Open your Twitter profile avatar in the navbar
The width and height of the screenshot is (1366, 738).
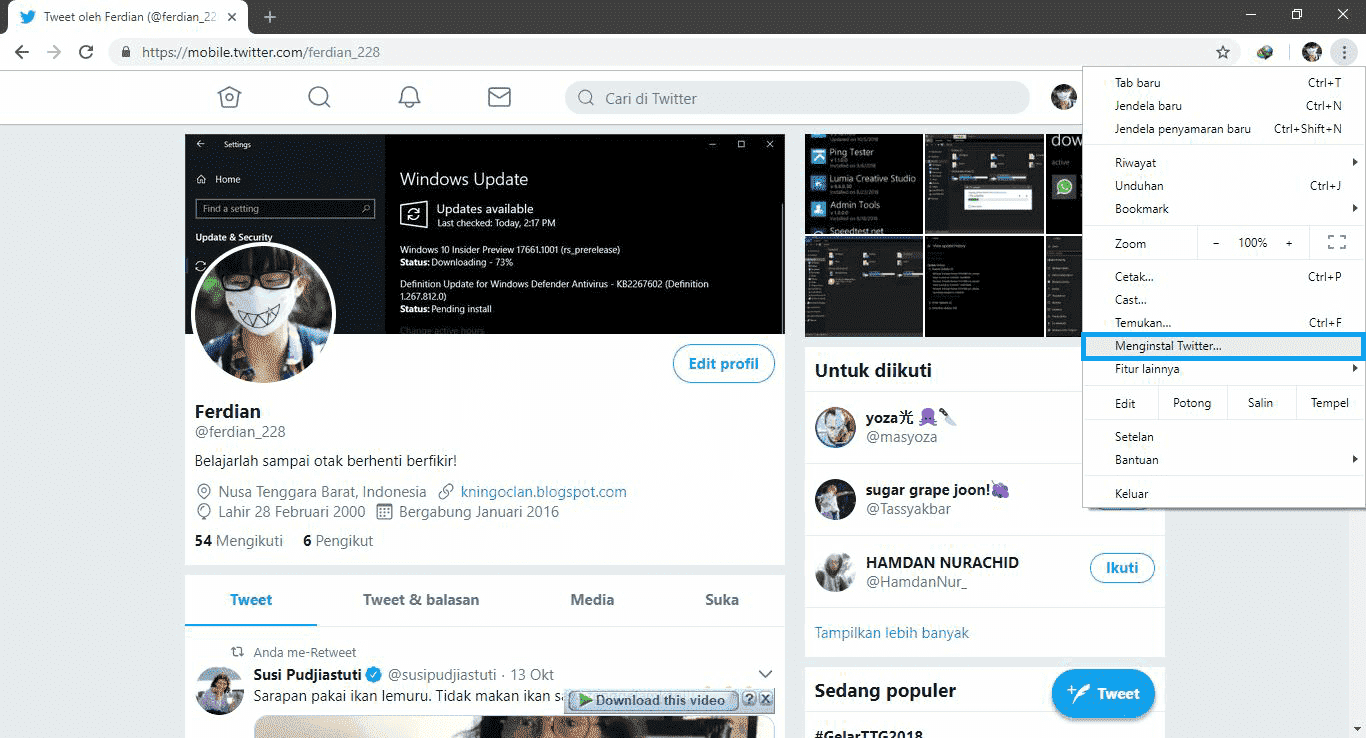tap(1064, 97)
